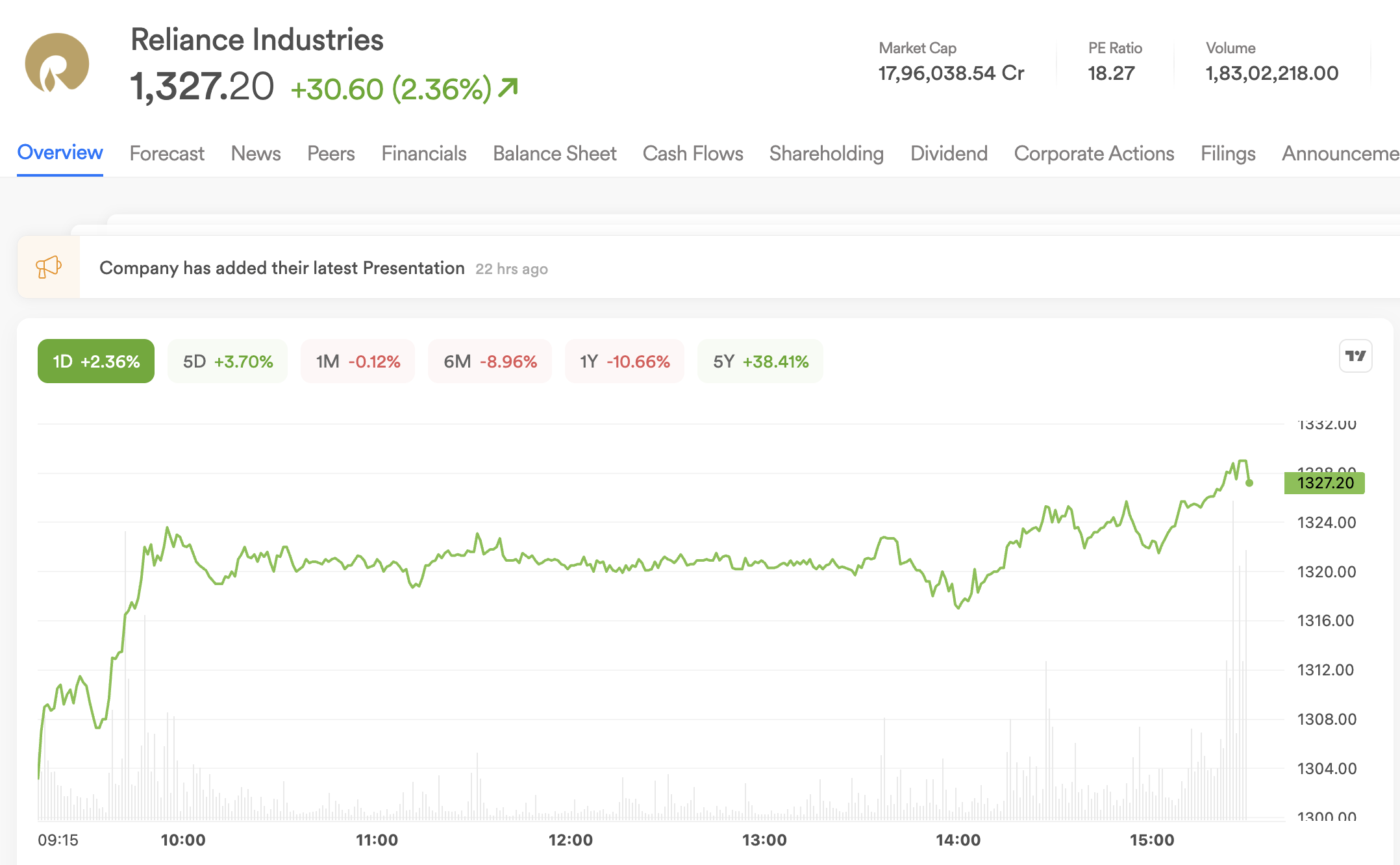The image size is (1400, 865).
Task: Select the 1D +2.36% range
Action: click(96, 361)
